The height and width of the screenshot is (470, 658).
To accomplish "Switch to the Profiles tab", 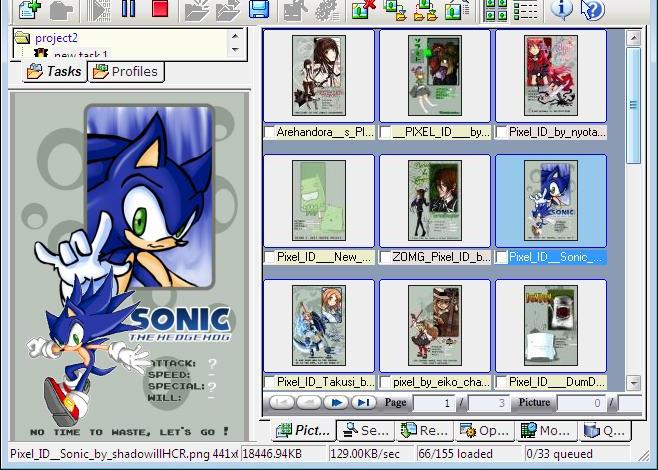I will click(x=126, y=71).
